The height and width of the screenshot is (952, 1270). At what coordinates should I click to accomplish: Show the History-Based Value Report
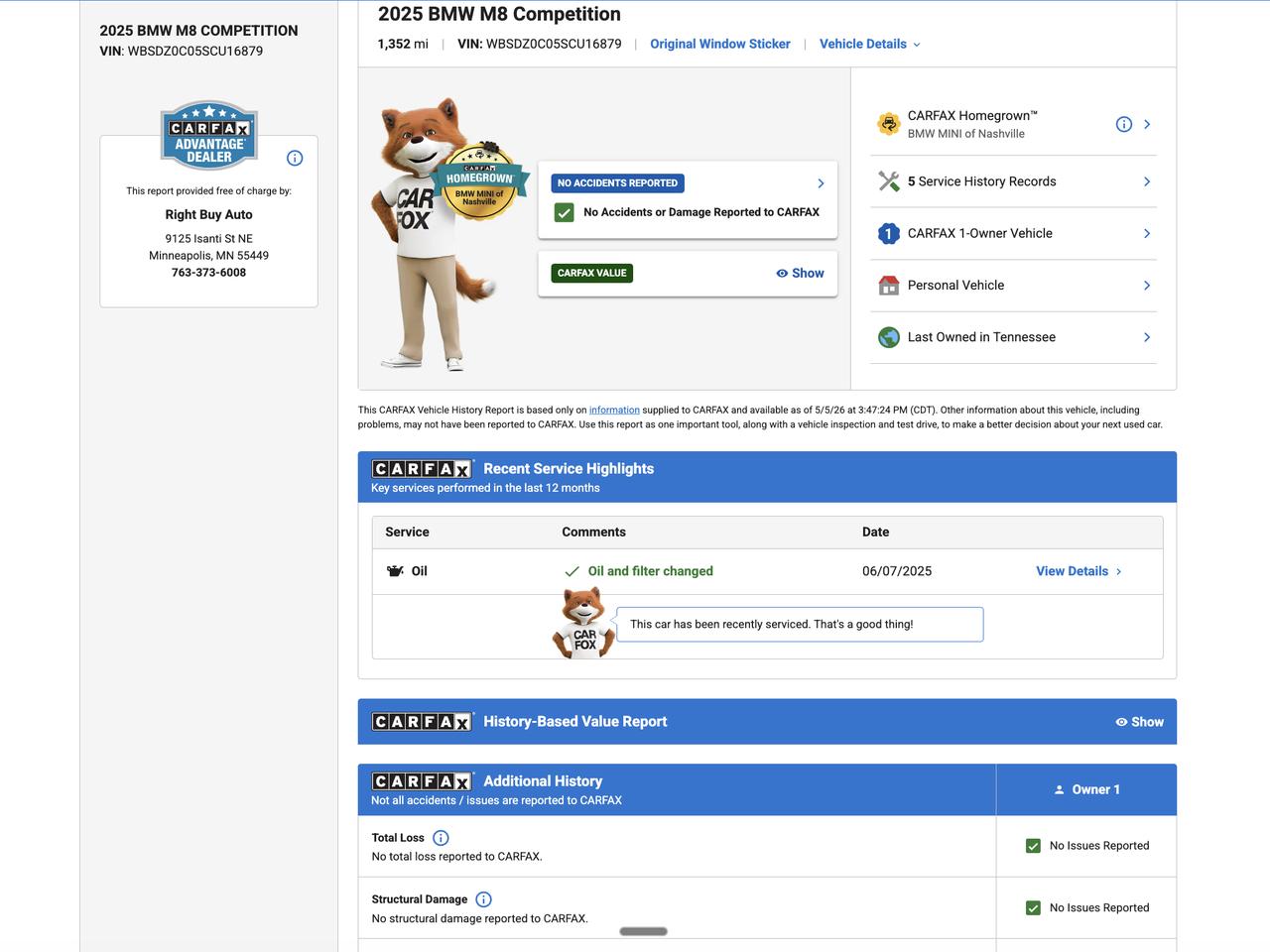pyautogui.click(x=1139, y=722)
